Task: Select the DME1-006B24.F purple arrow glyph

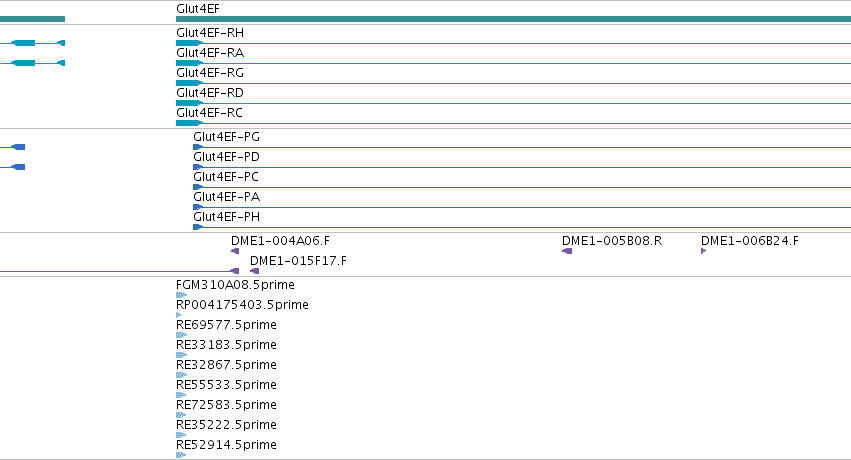Action: tap(703, 251)
